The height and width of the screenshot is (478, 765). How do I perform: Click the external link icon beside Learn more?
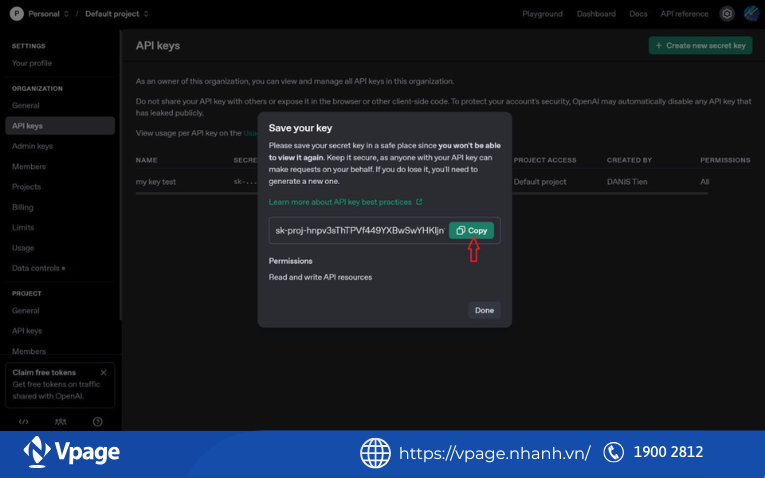(x=419, y=202)
